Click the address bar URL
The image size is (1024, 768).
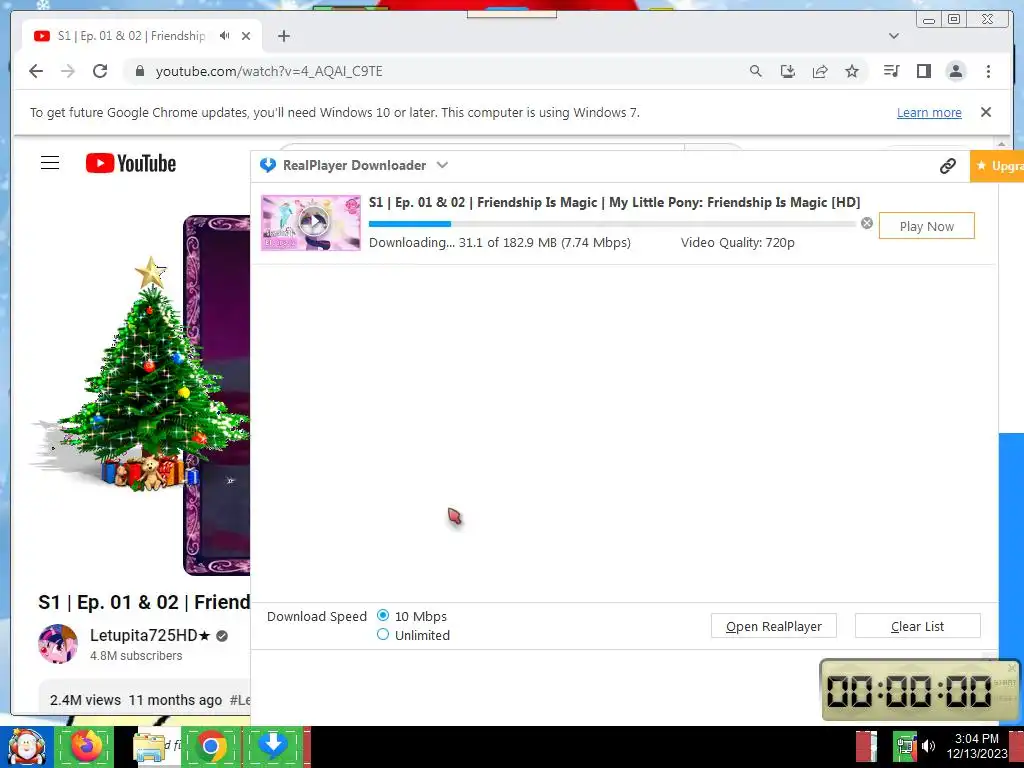[x=269, y=71]
